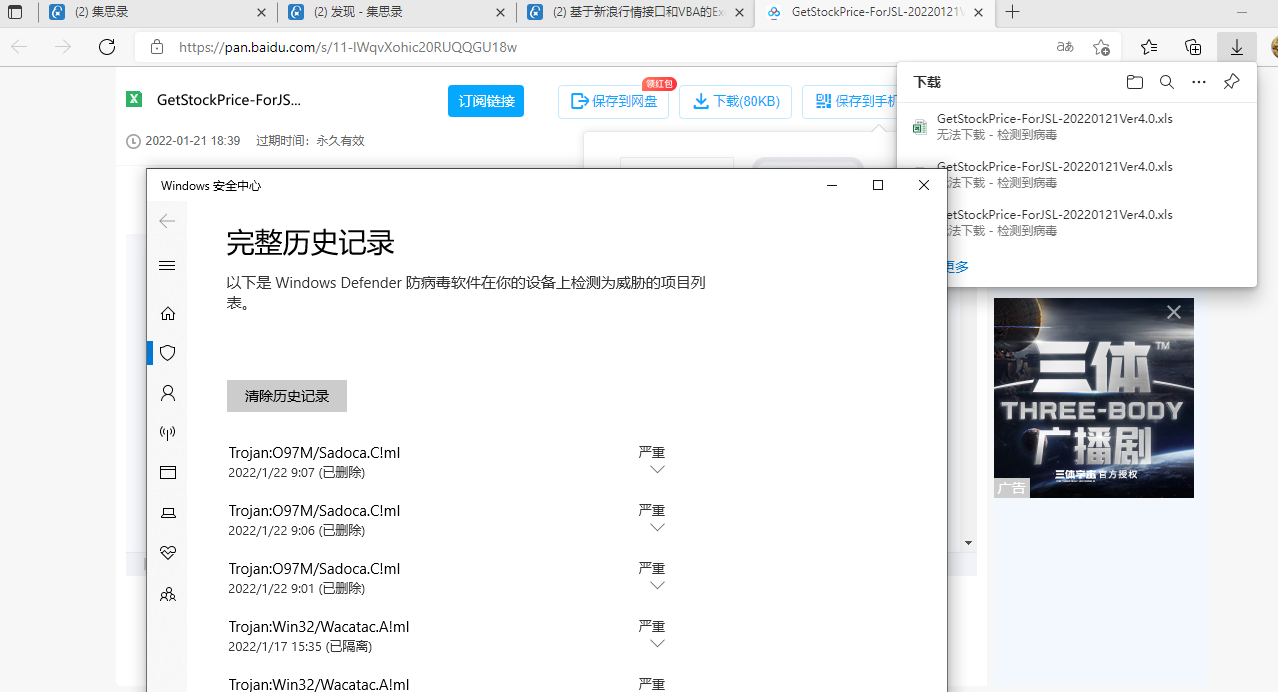Expand first Trojan:O97M/Sadoca.C!ml entry chevron
1278x692 pixels.
tap(657, 470)
